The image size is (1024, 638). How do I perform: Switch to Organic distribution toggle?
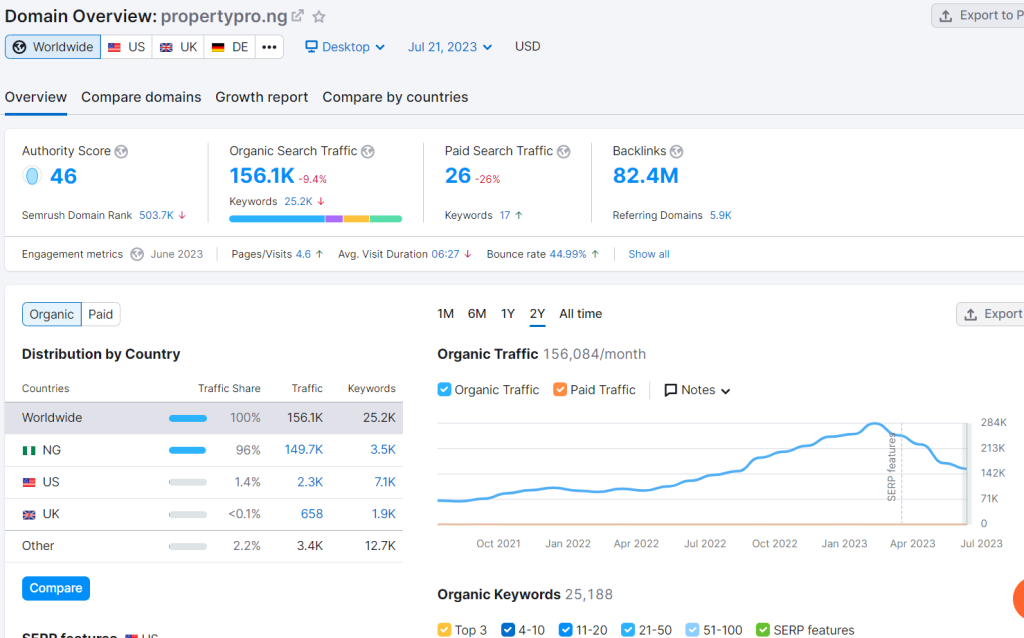(52, 314)
